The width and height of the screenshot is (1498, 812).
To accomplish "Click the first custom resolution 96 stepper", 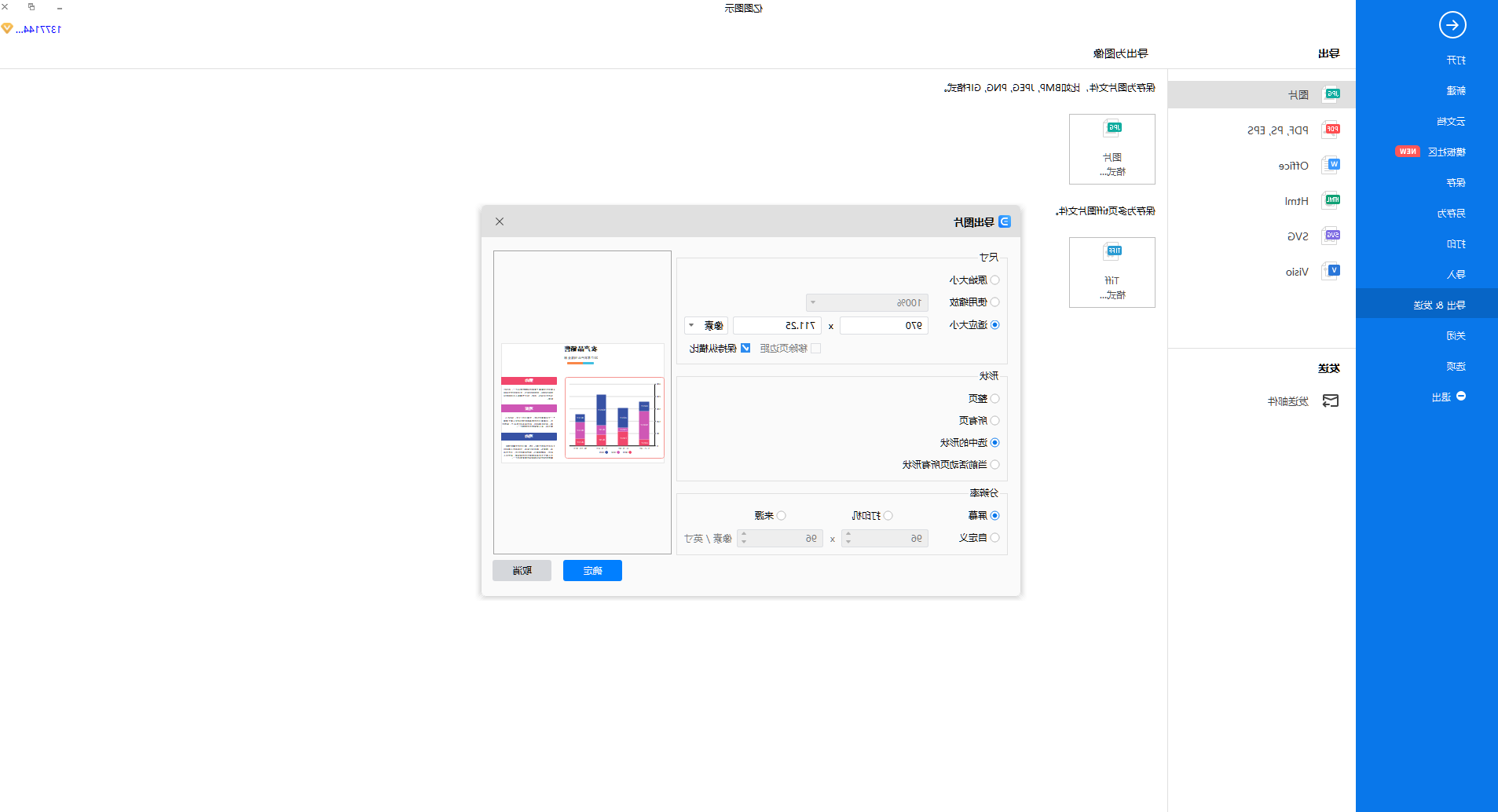I will (x=885, y=539).
